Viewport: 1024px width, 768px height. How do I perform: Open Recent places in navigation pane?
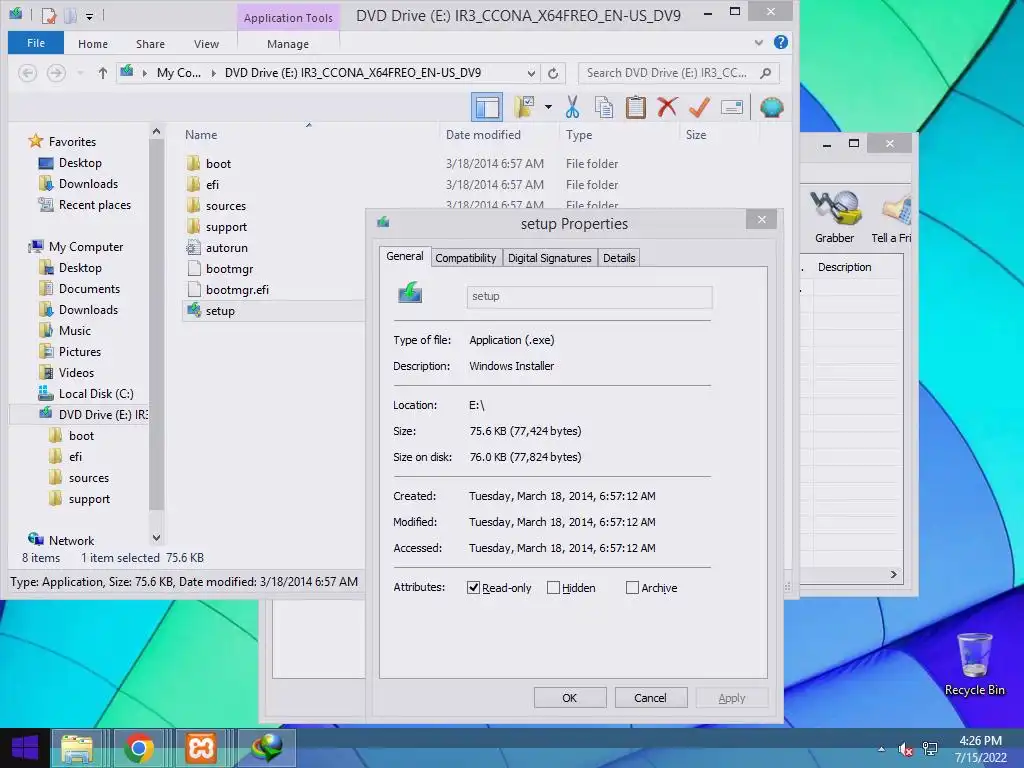[95, 205]
